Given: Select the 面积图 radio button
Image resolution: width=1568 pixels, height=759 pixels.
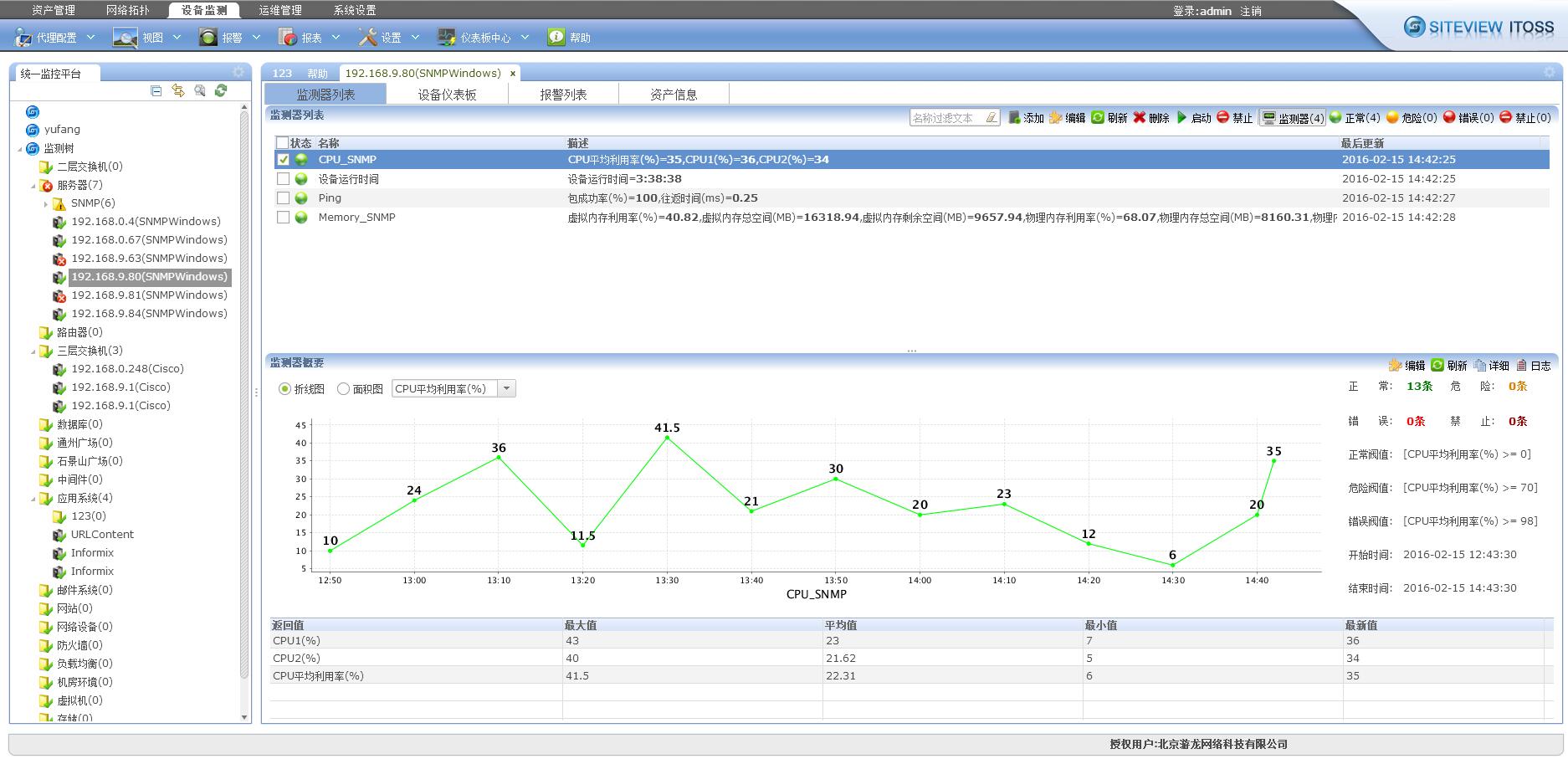Looking at the screenshot, I should (x=343, y=389).
